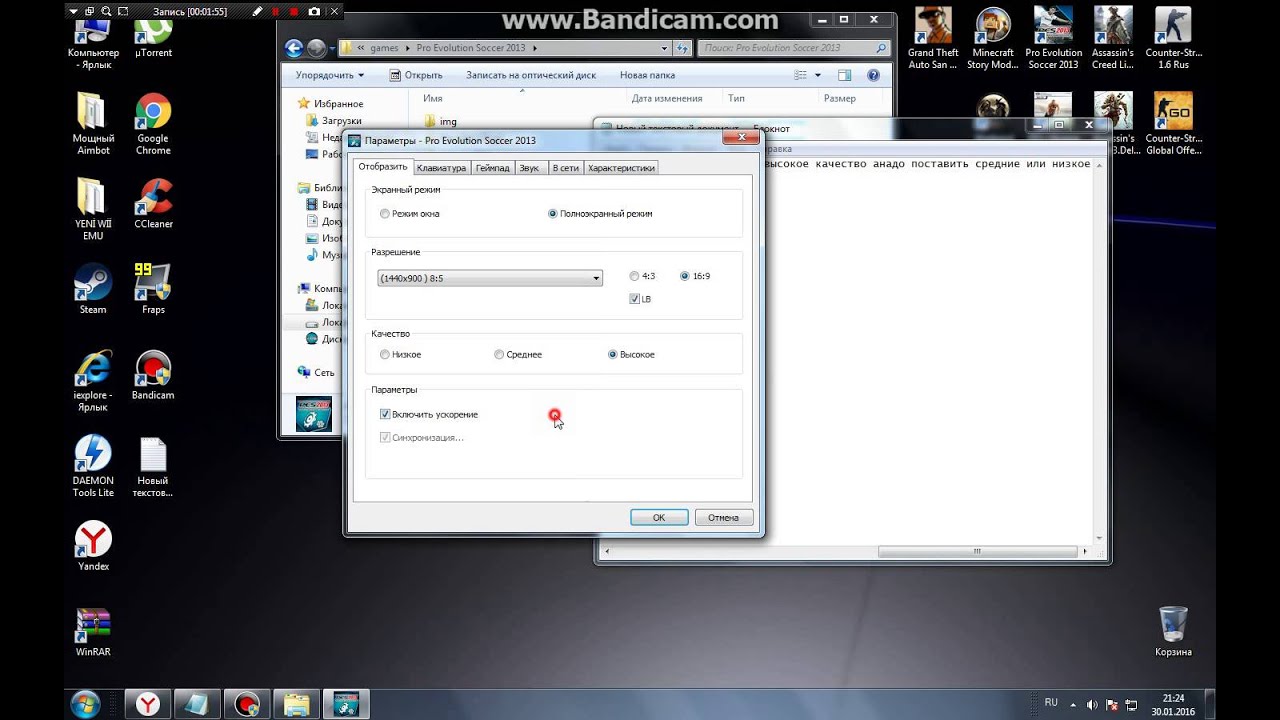This screenshot has width=1280, height=720.
Task: Open the Bandicam desktop icon
Action: pyautogui.click(x=153, y=375)
